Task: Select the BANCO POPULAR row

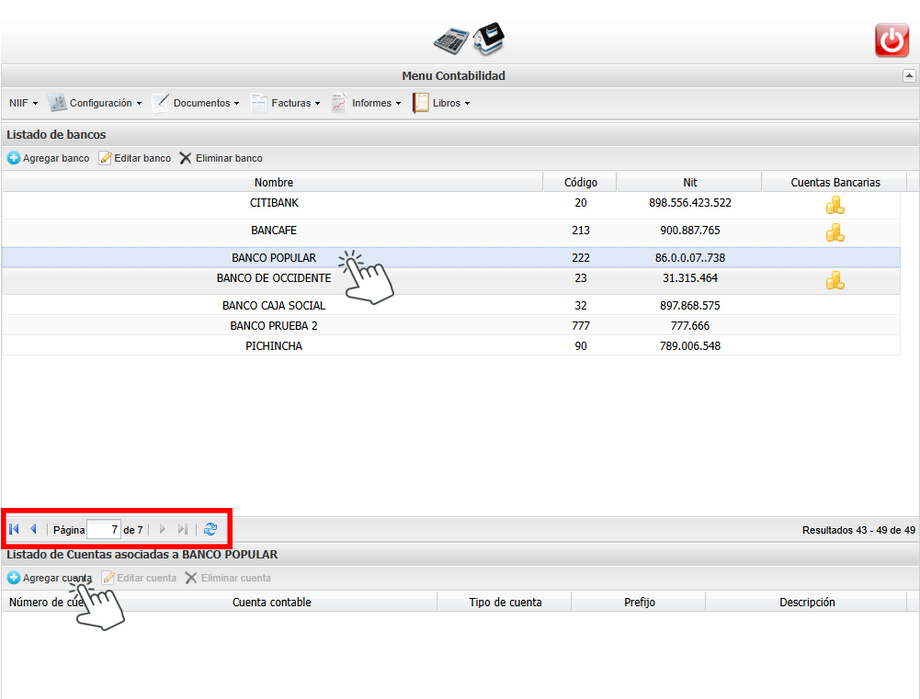Action: 451,258
